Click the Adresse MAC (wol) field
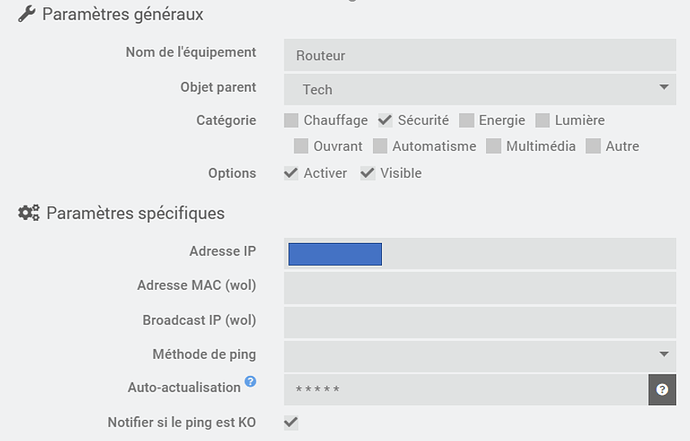 coord(480,287)
